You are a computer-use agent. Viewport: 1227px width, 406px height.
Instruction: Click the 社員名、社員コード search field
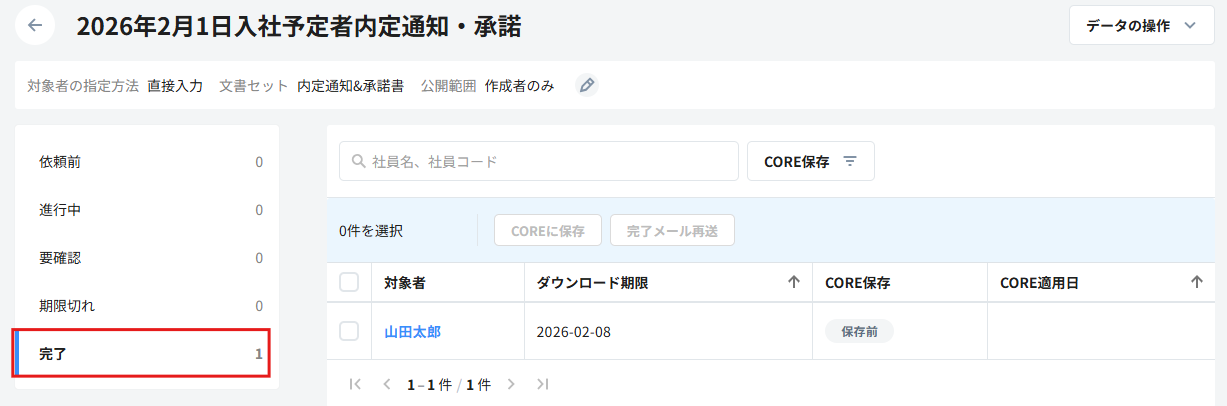tap(538, 161)
